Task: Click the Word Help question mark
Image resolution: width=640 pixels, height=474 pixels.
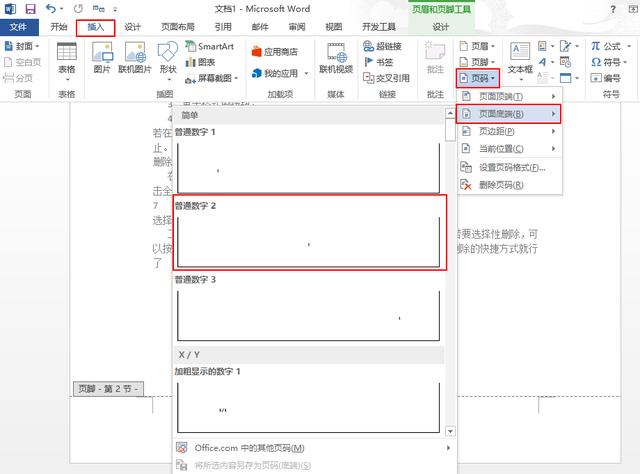Action: coord(613,9)
